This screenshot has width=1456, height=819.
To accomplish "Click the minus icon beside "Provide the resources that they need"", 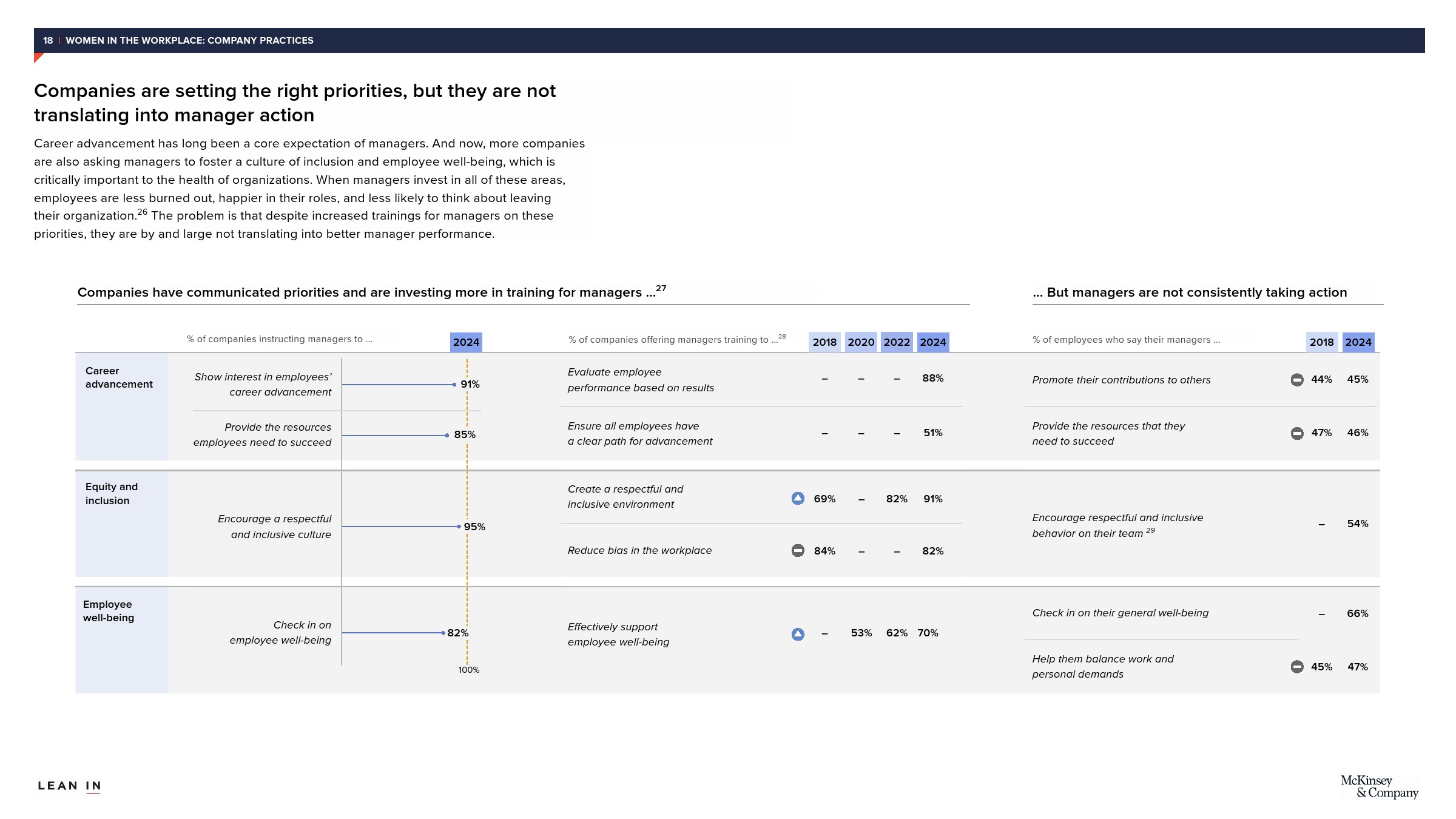I will click(1297, 433).
